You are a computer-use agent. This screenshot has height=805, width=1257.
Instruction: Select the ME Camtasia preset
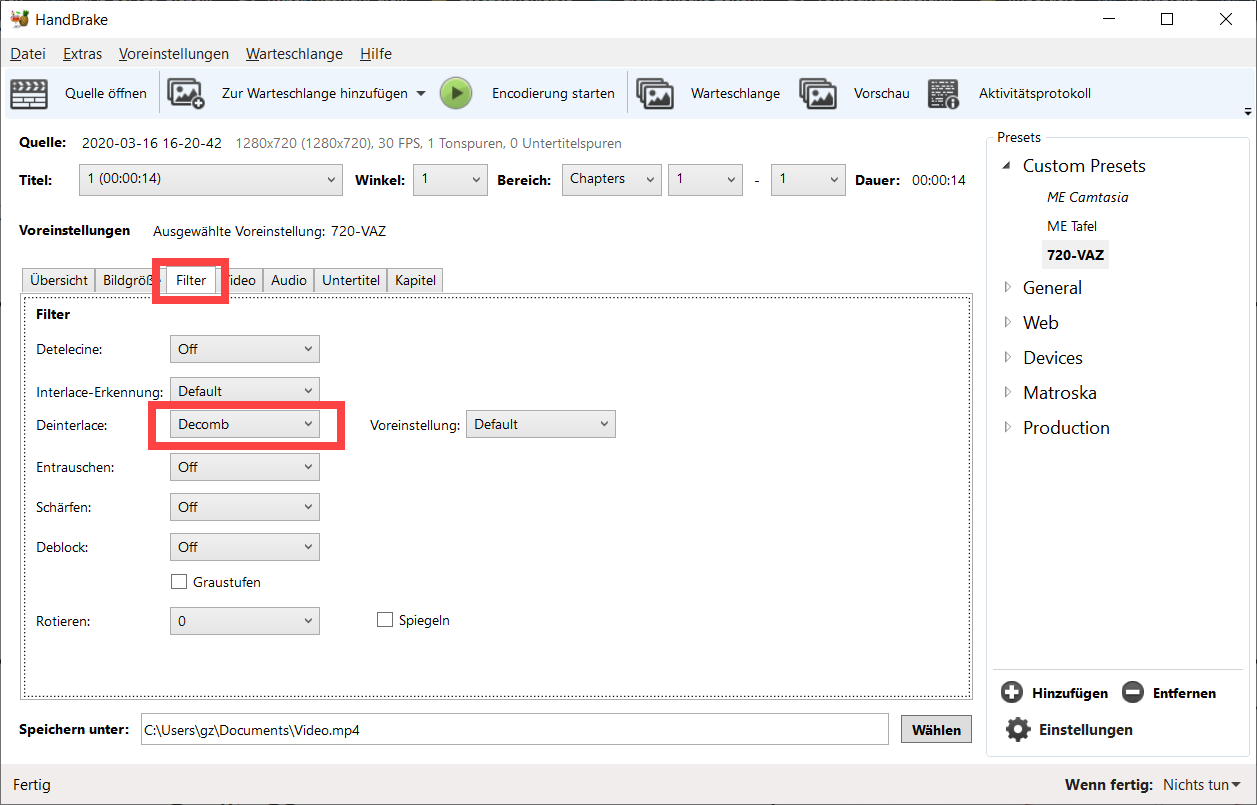[x=1087, y=197]
